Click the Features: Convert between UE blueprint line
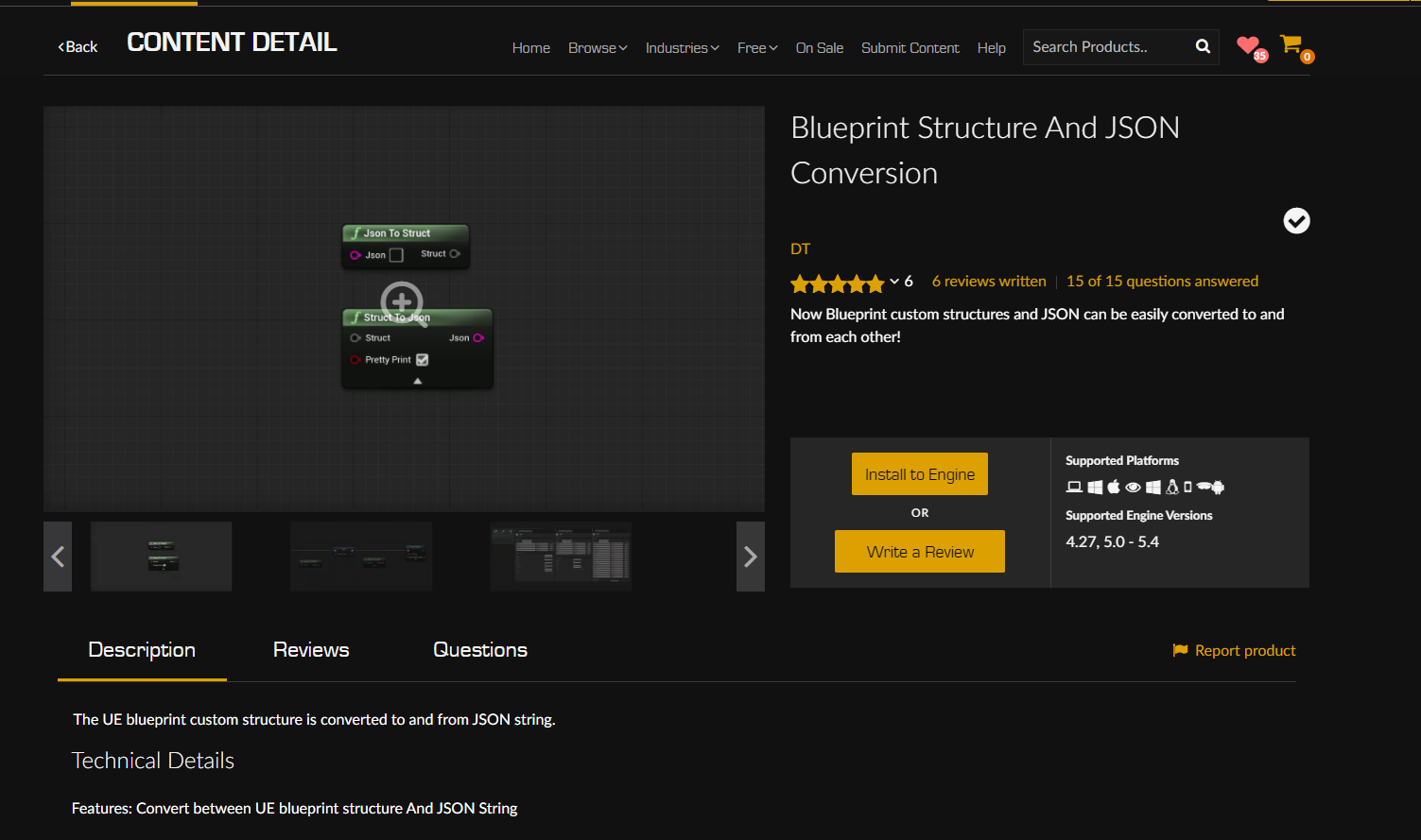The height and width of the screenshot is (840, 1421). [x=295, y=809]
